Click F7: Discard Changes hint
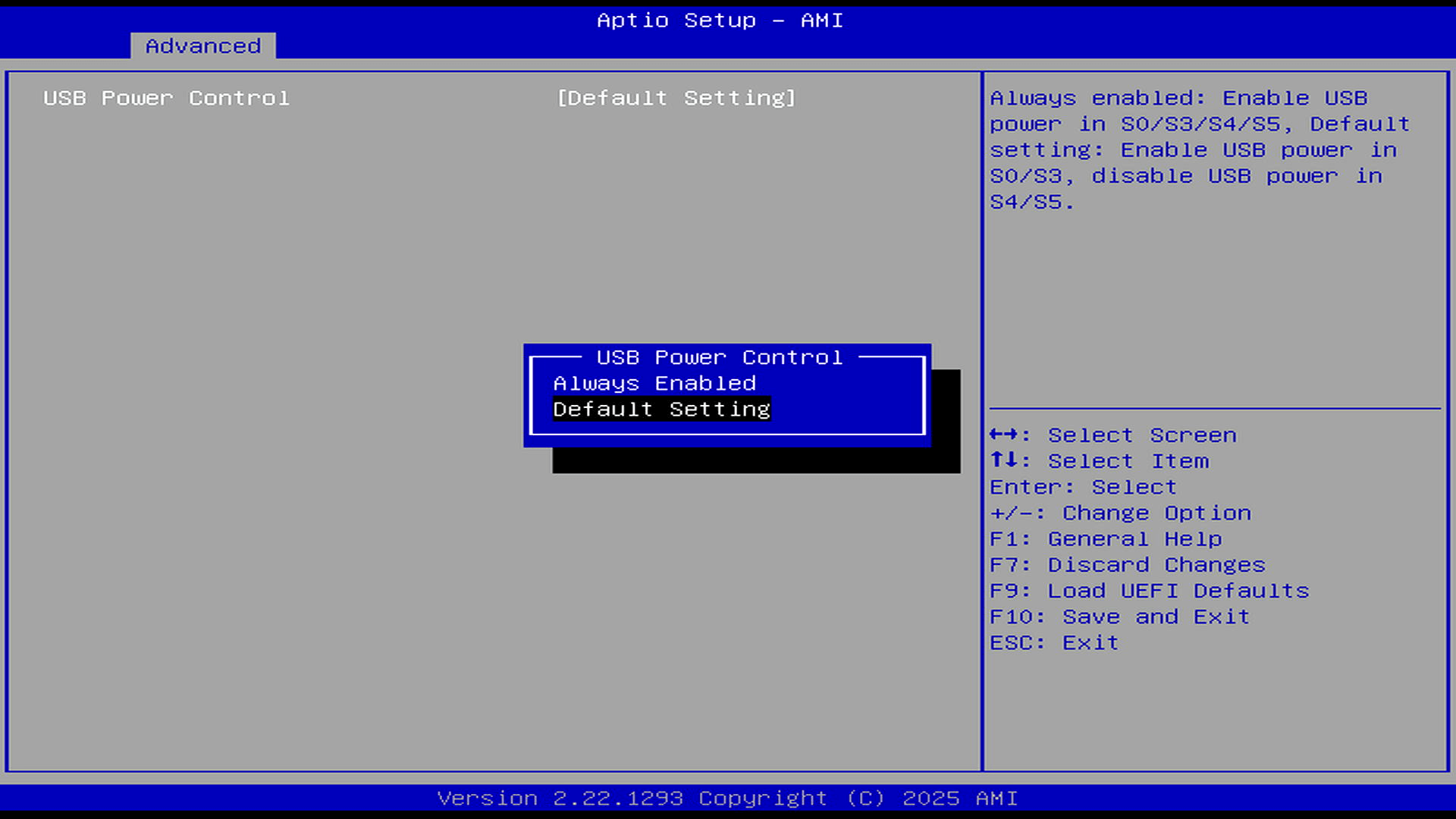 1127,565
